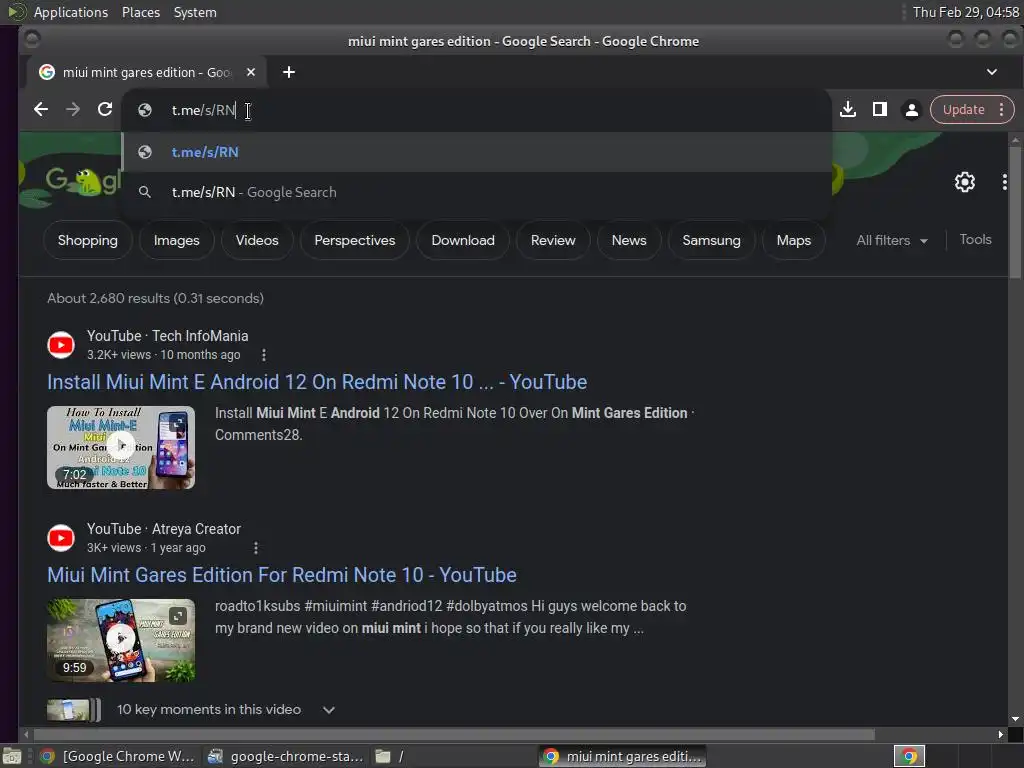Choose the t.me/s/RN URL suggestion
Image resolution: width=1024 pixels, height=768 pixels.
[x=476, y=152]
